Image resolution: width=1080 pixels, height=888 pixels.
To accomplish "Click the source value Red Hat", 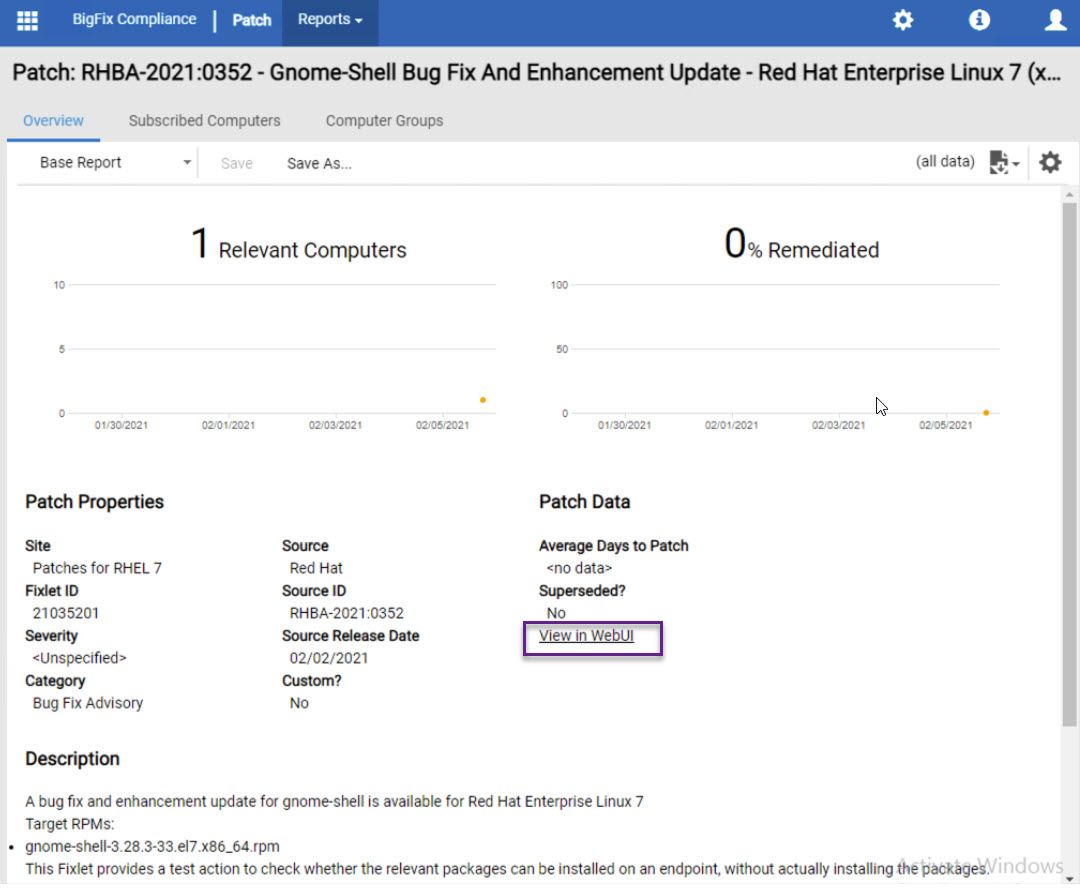I will [316, 568].
